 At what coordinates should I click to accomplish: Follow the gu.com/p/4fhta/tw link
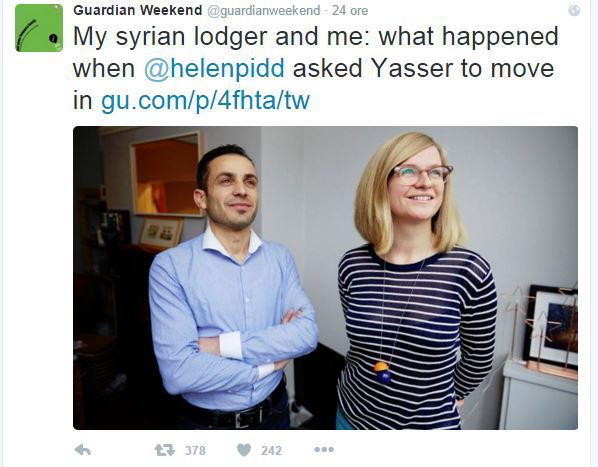[x=206, y=101]
